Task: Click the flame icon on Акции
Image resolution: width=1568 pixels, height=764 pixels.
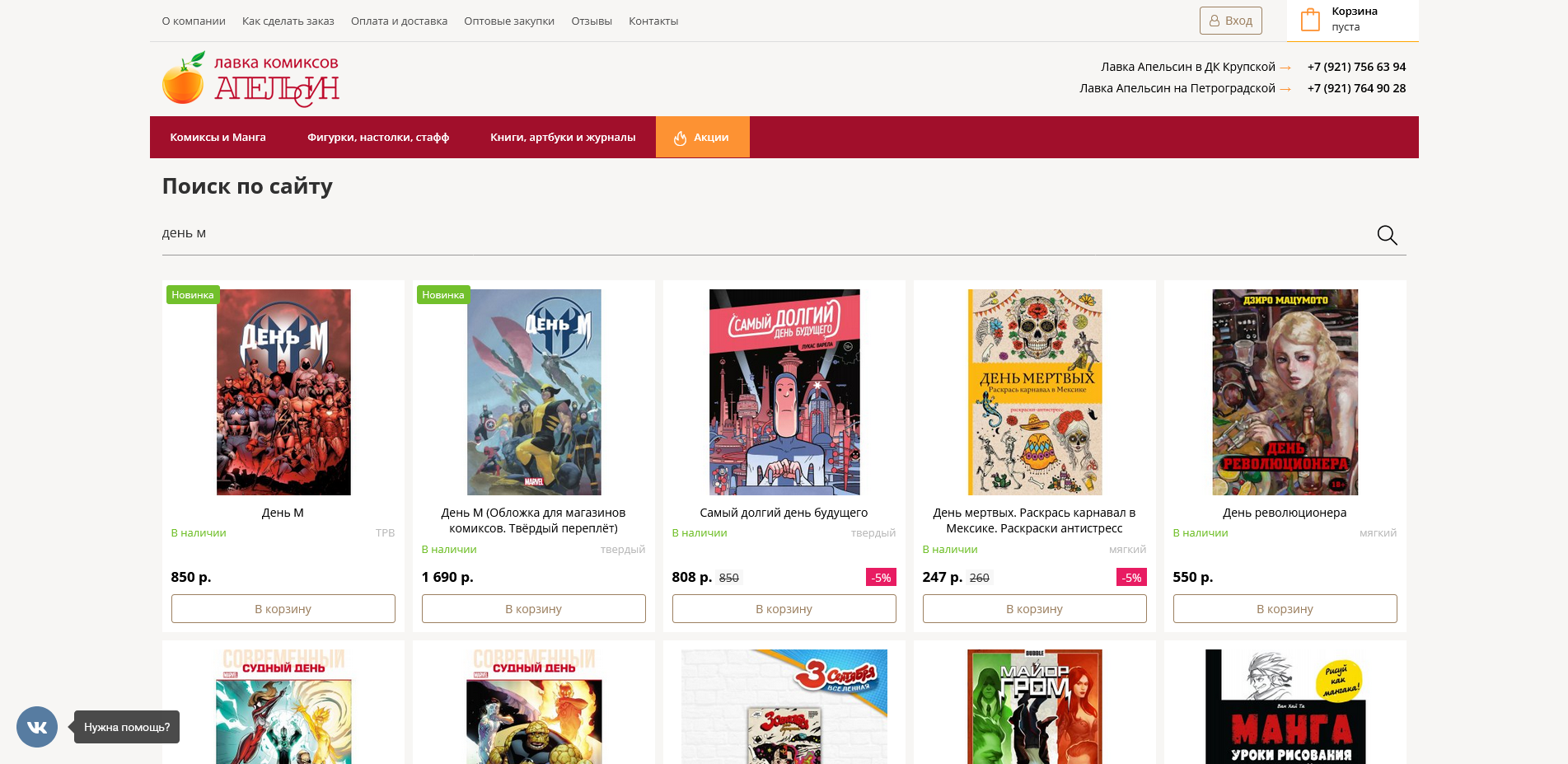Action: 680,138
